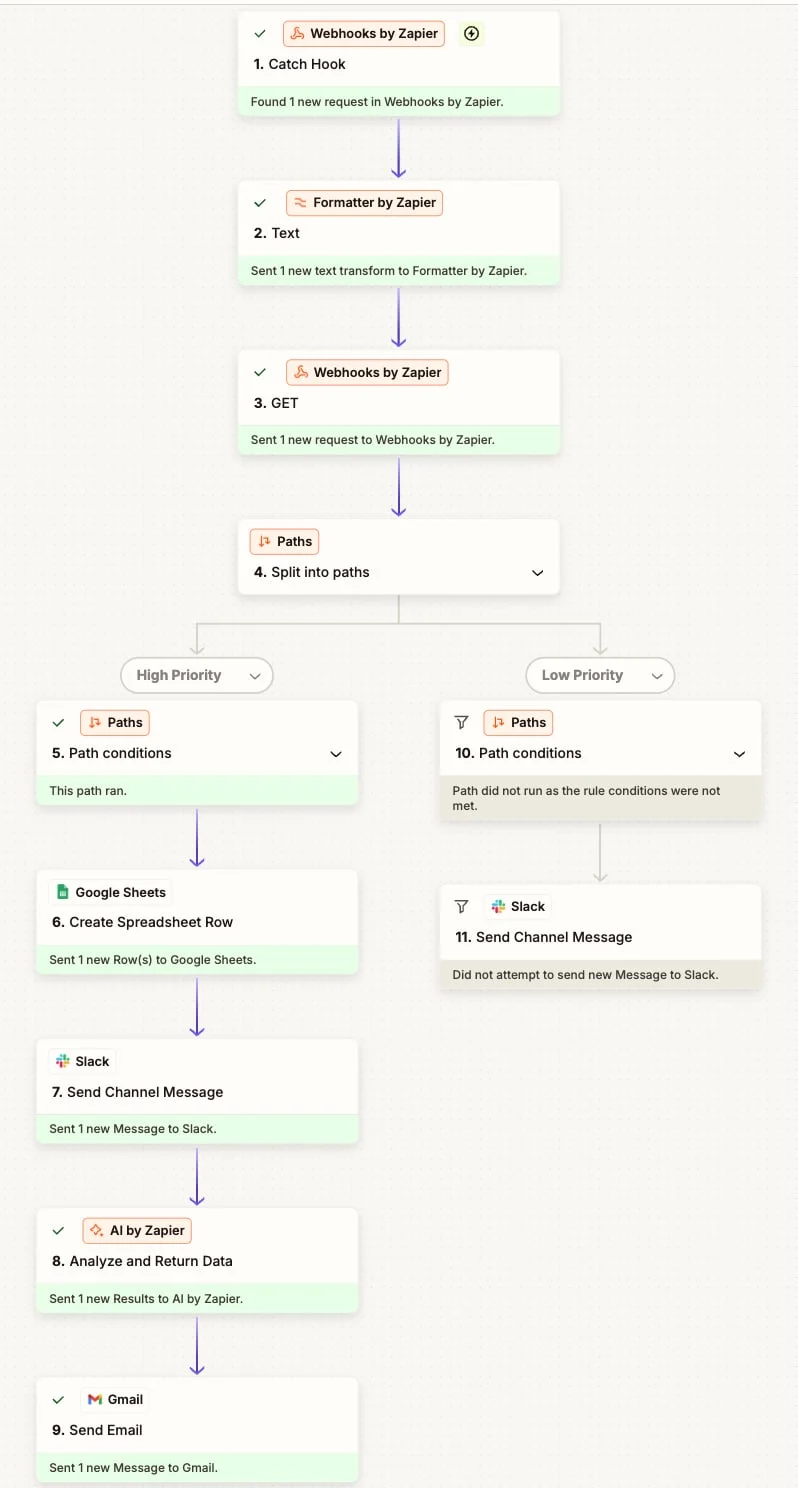Click the Gmail icon in step 9
The image size is (798, 1488).
(x=95, y=1399)
